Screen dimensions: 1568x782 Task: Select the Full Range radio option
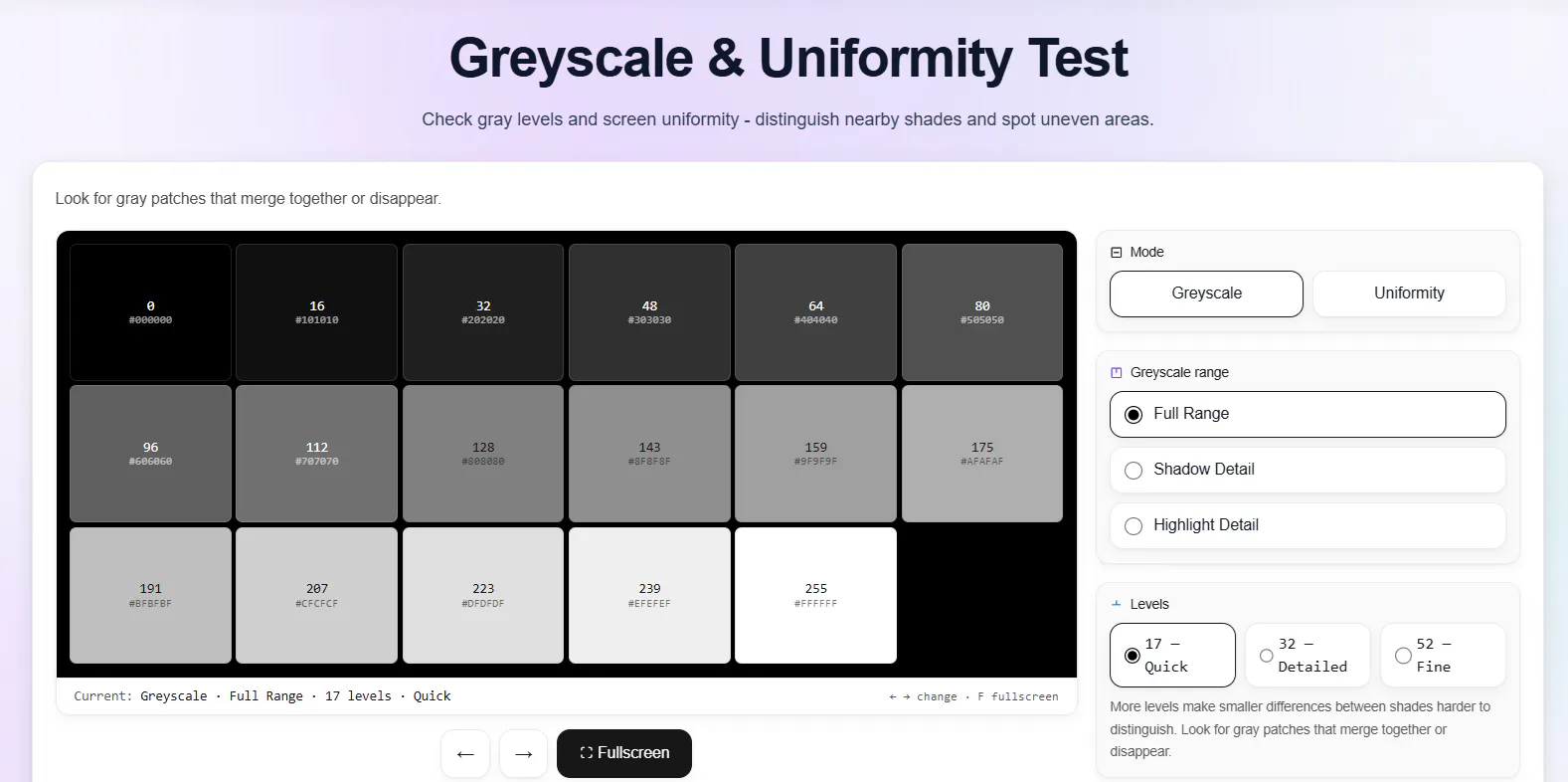tap(1307, 414)
